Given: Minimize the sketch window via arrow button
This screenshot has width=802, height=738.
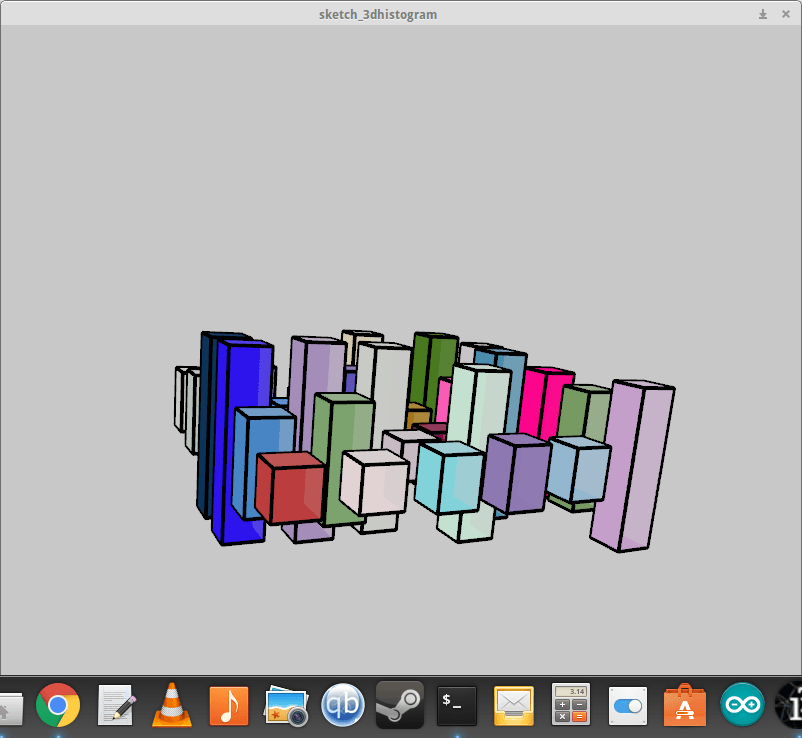Looking at the screenshot, I should point(763,14).
